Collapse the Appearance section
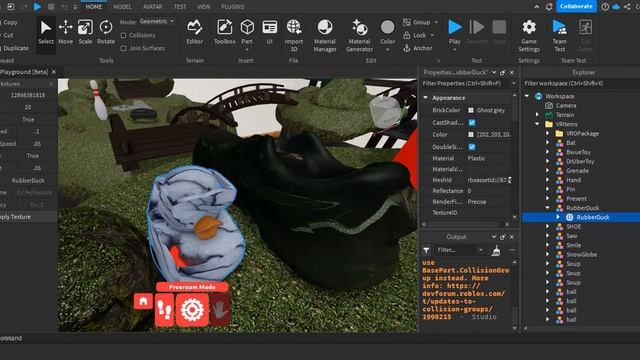The width and height of the screenshot is (640, 360). point(426,98)
